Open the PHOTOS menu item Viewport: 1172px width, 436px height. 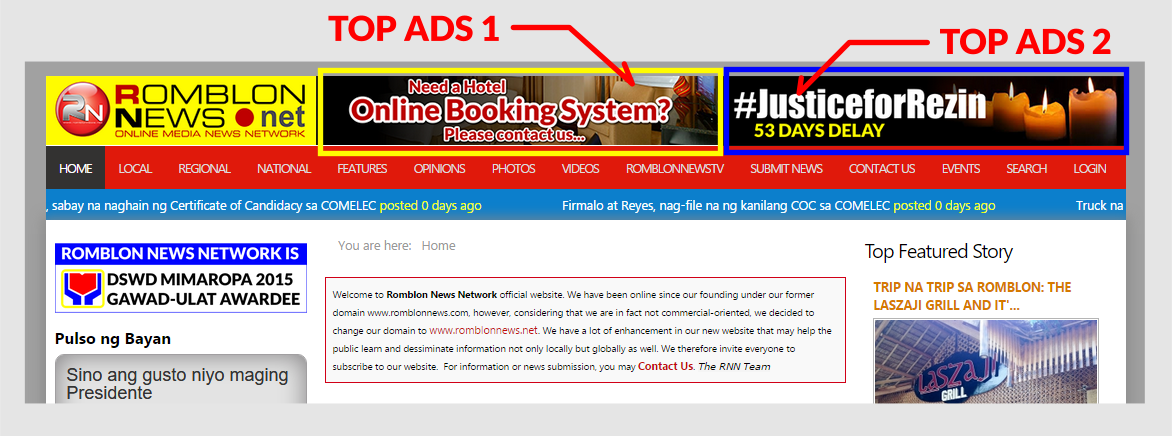pos(513,168)
